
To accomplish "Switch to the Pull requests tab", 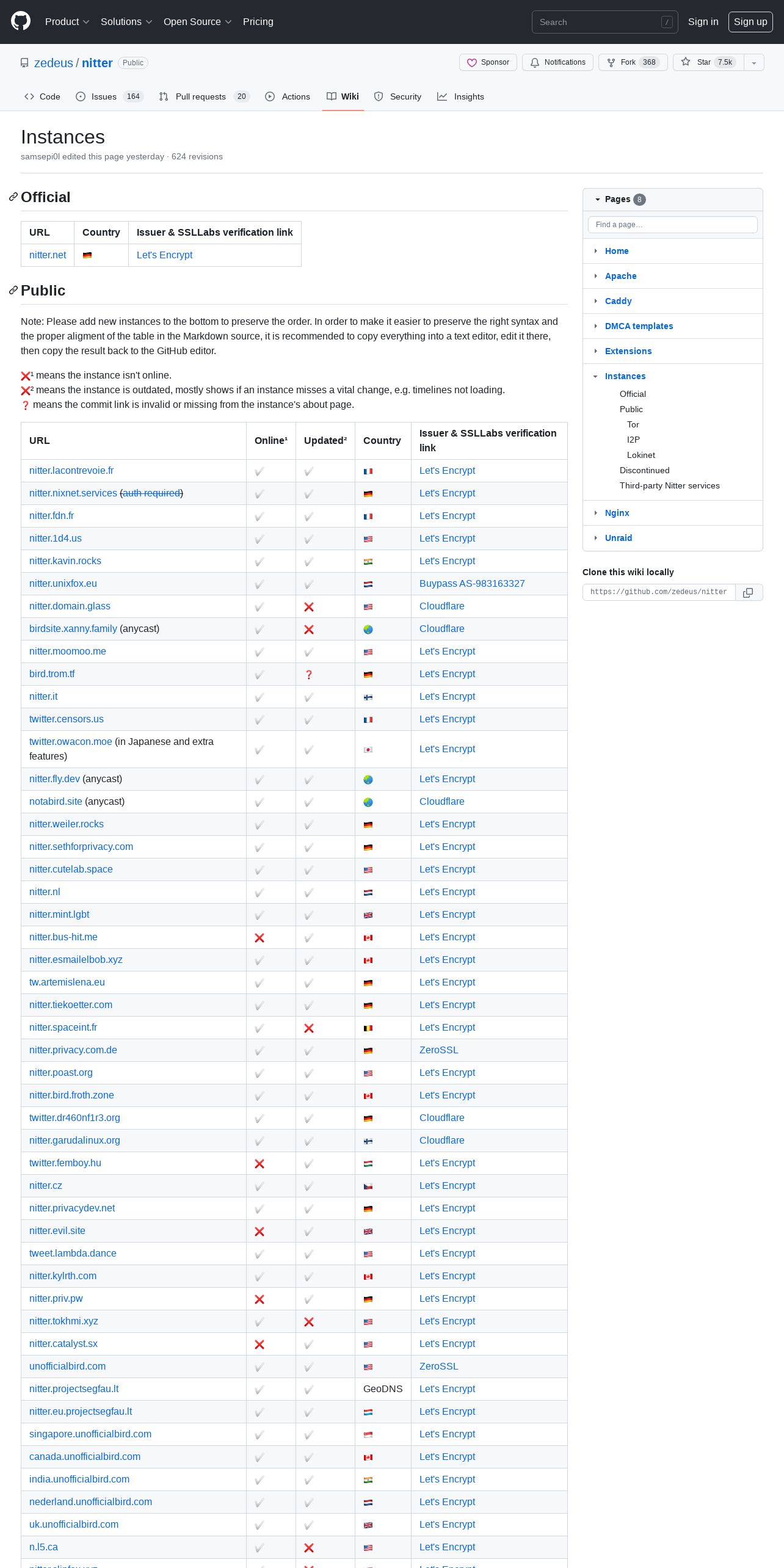I will [x=204, y=96].
